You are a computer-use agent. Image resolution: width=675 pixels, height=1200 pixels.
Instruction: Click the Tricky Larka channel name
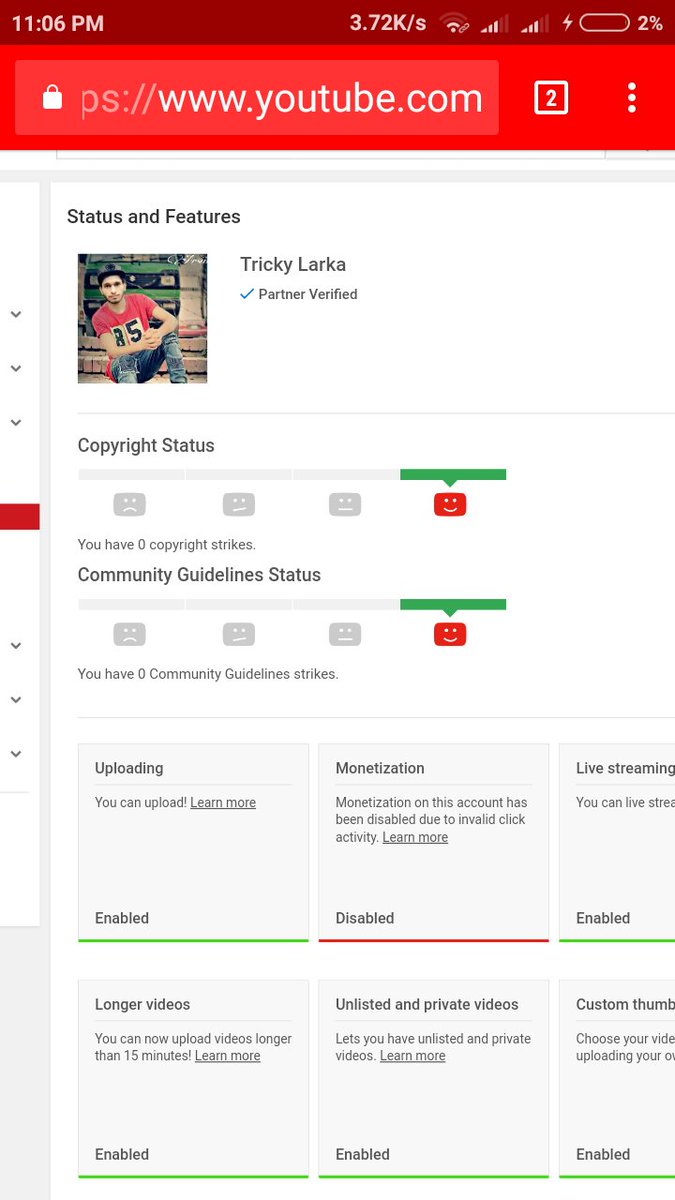click(293, 264)
